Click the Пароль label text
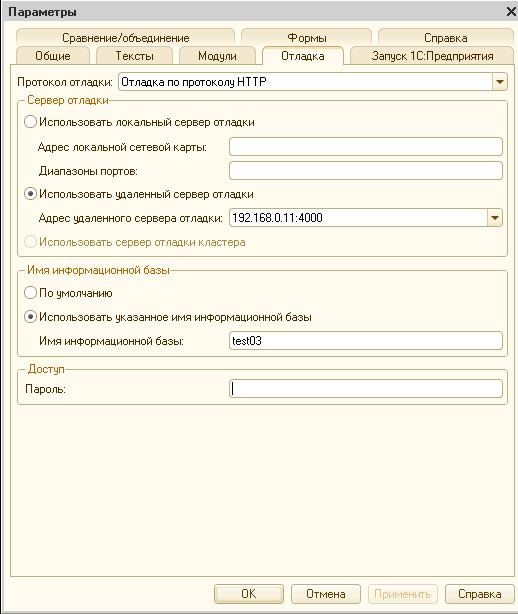 click(x=45, y=389)
